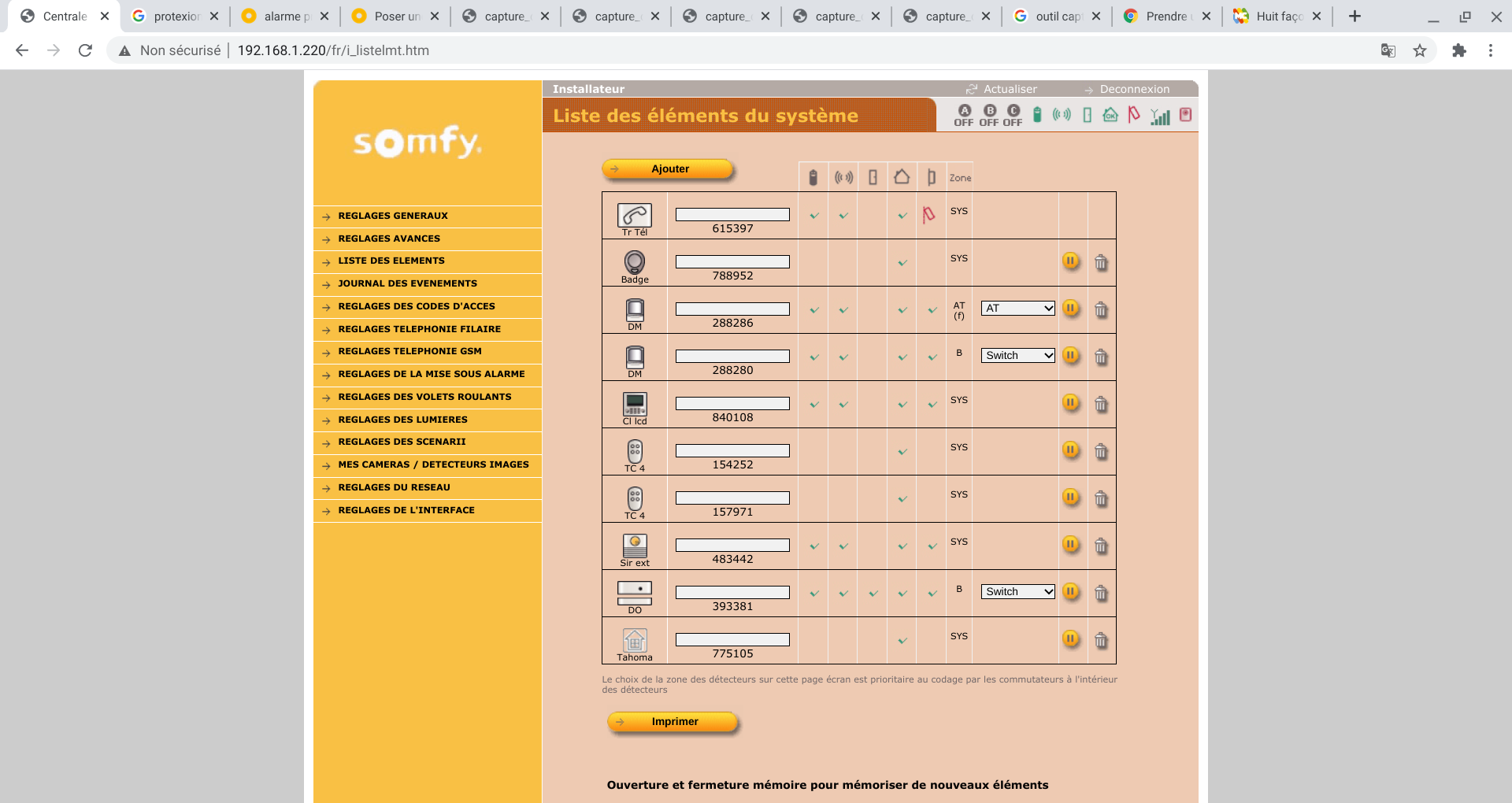Click the zone A OFF status icon
This screenshot has width=1512, height=803.
pyautogui.click(x=964, y=115)
